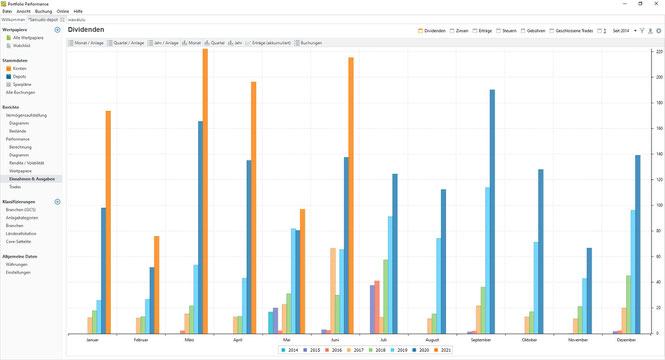This screenshot has height=360, width=665.
Task: Click the Dividenden chart heading
Action: pos(86,30)
